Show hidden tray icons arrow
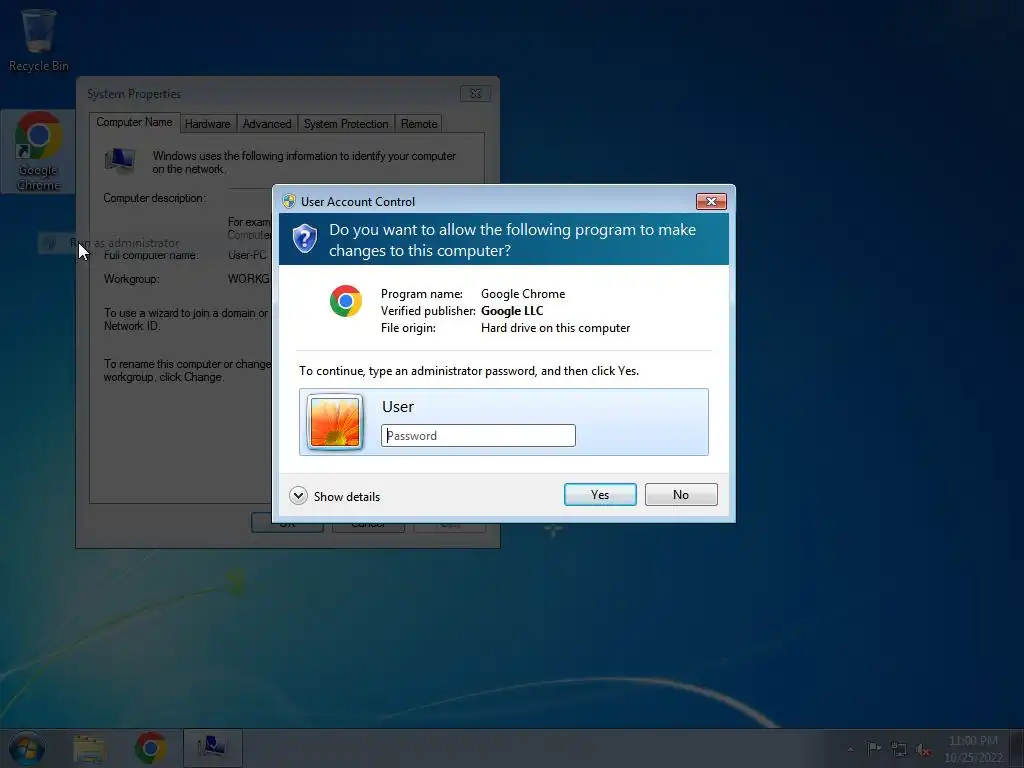The image size is (1024, 768). [850, 749]
